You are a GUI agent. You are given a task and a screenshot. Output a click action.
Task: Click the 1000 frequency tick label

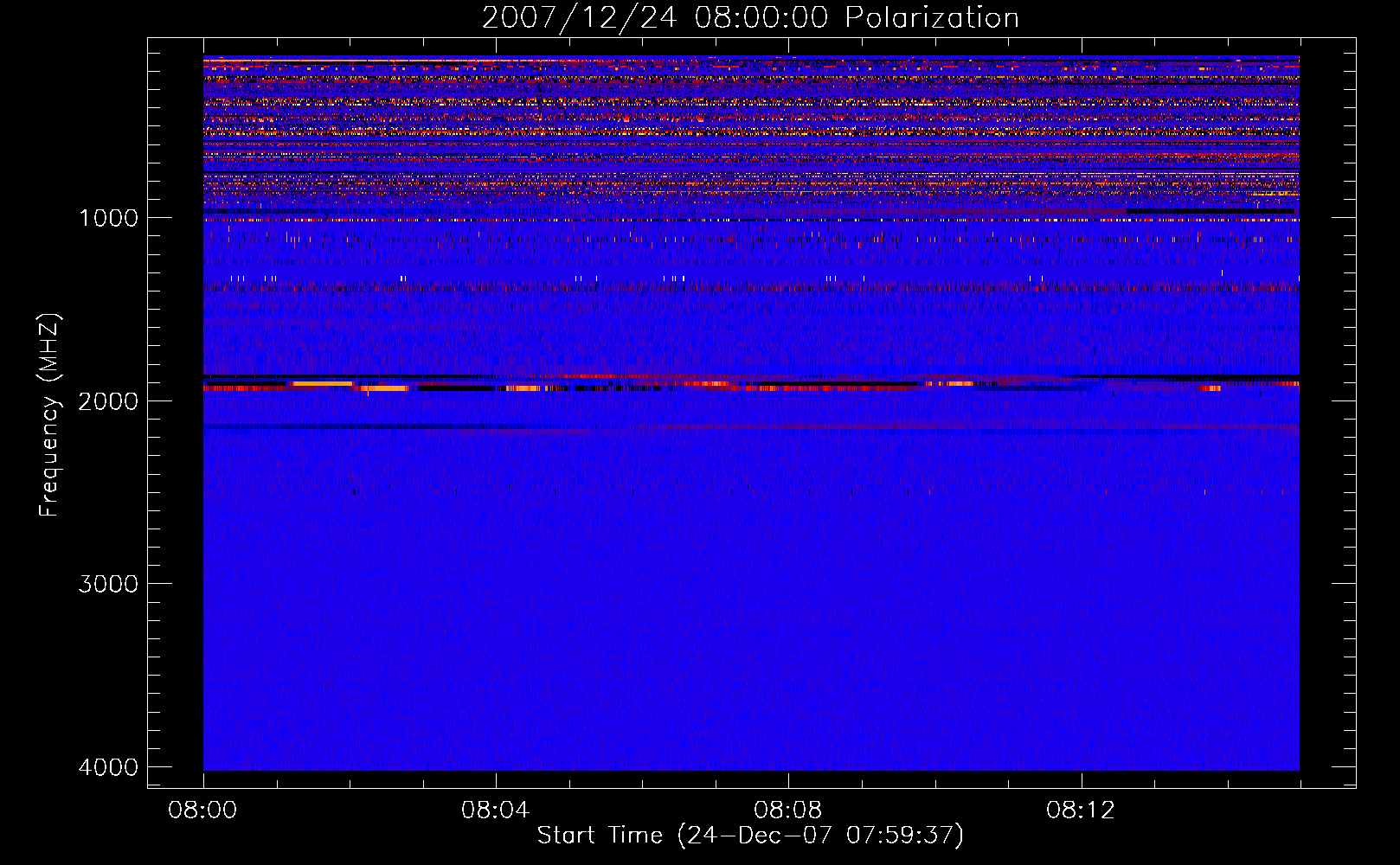tap(109, 218)
